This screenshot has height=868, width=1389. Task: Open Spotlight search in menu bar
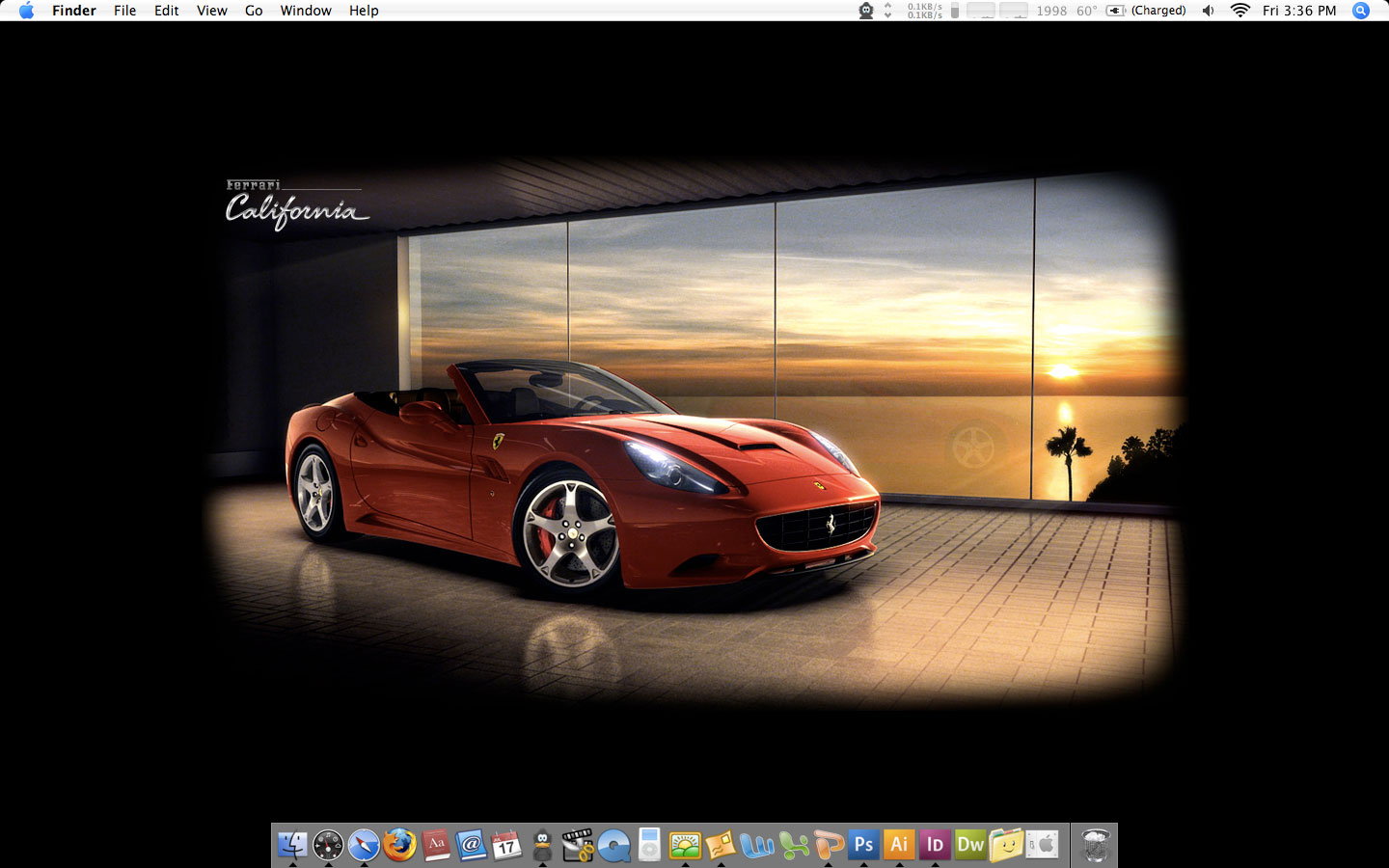[1361, 11]
